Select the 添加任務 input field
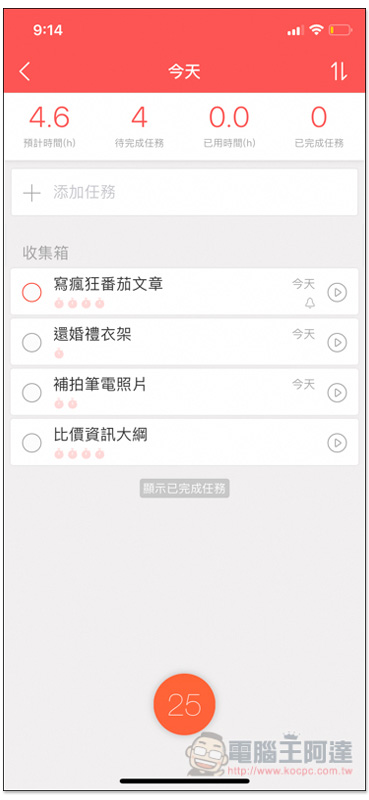The width and height of the screenshot is (369, 800). [184, 192]
